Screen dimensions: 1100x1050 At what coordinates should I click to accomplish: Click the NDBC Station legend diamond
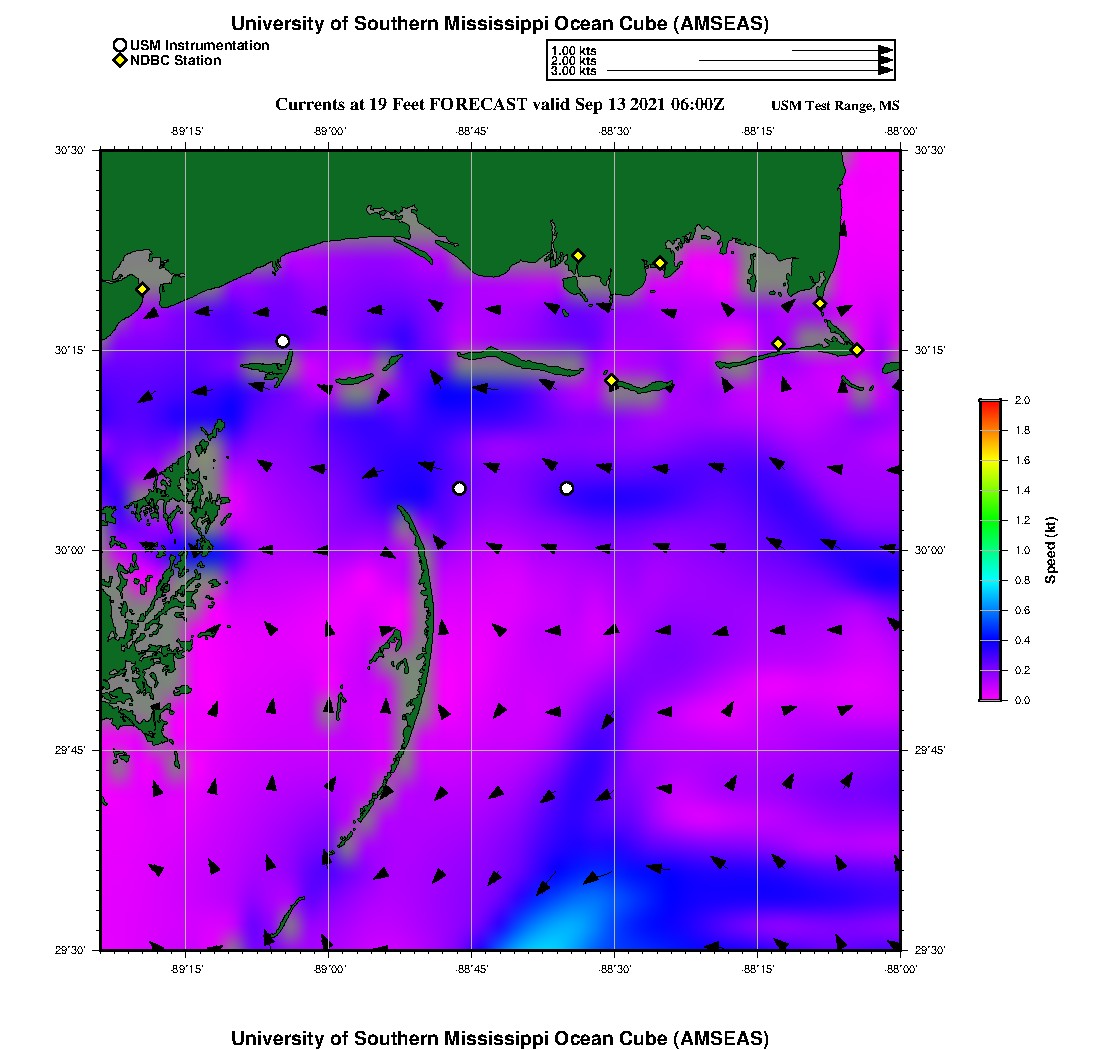119,60
